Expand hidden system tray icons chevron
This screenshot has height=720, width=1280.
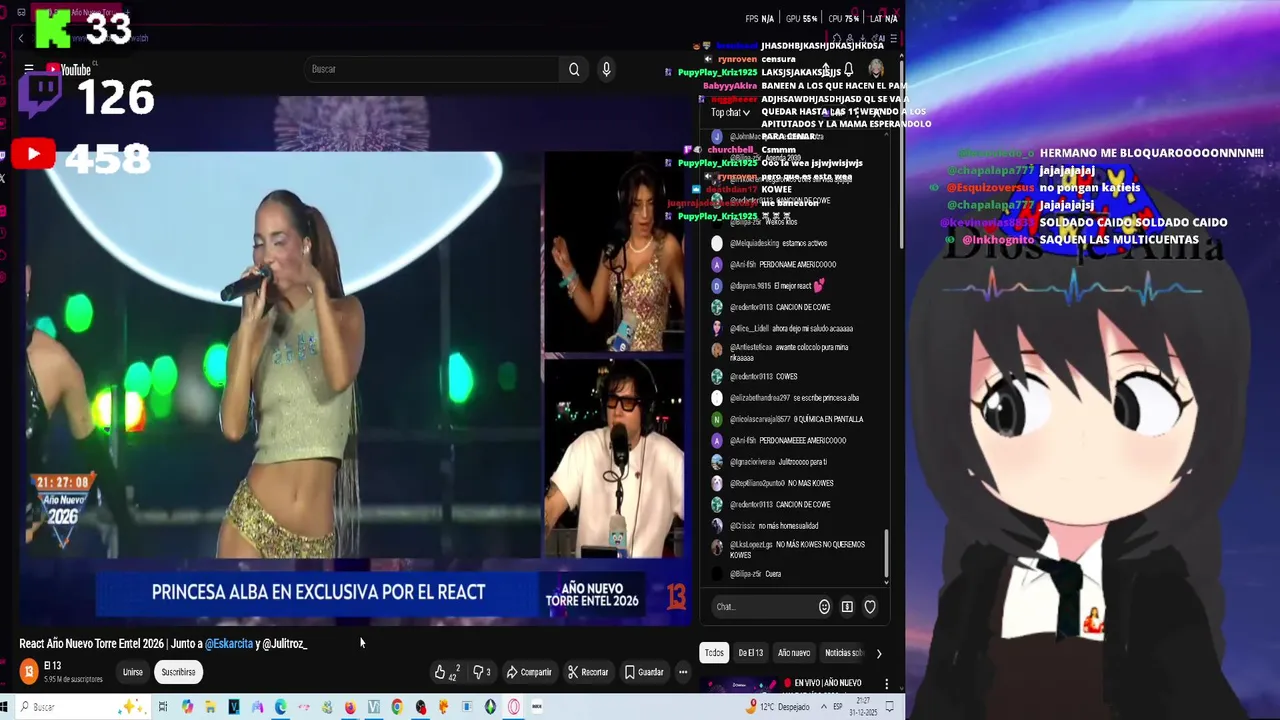point(824,707)
